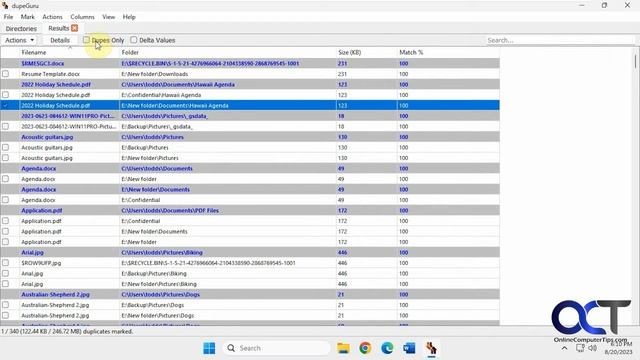Screen dimensions: 640x360
Task: Open the View menu
Action: (108, 17)
